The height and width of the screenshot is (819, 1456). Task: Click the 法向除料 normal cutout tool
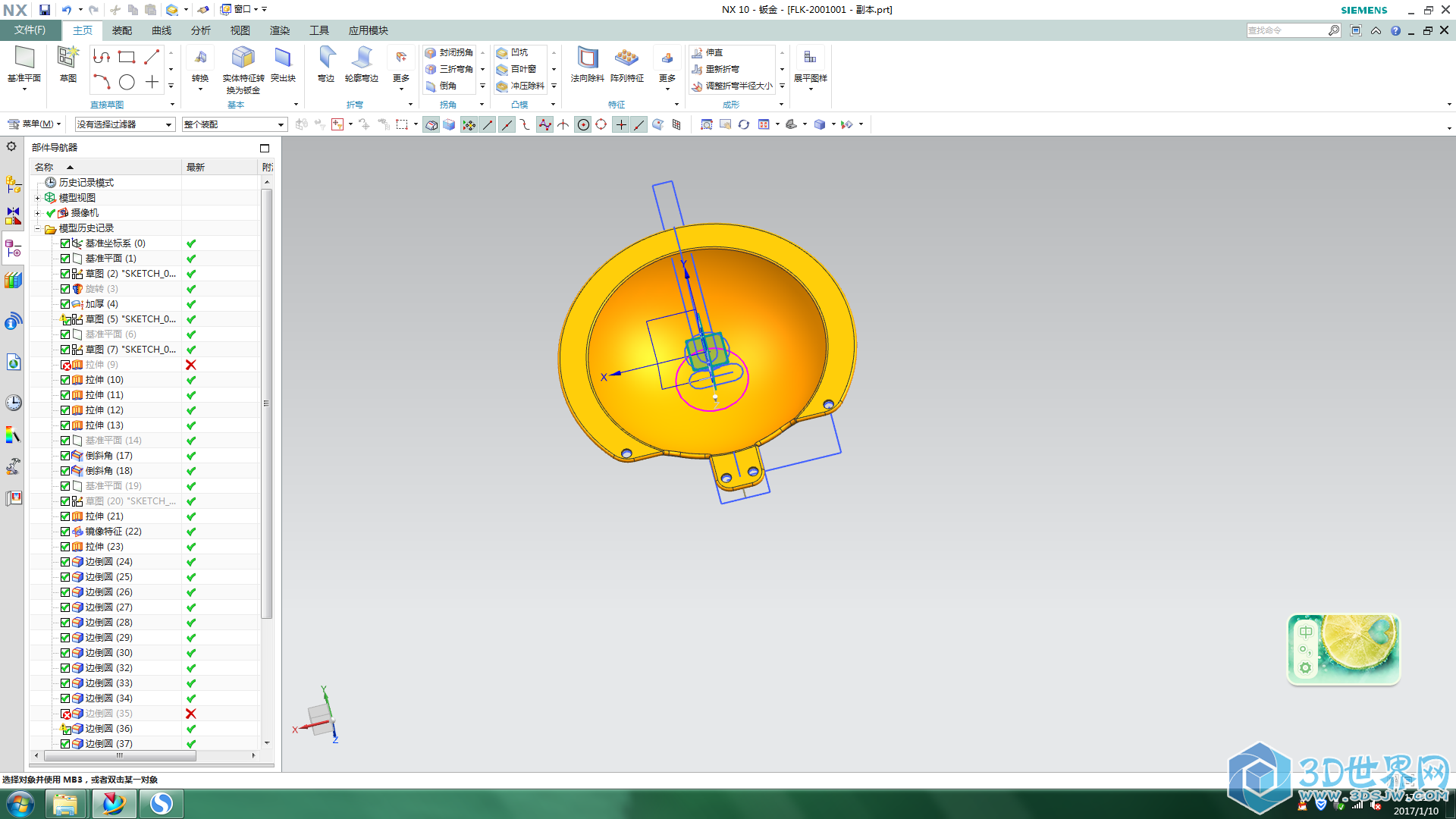coord(587,64)
